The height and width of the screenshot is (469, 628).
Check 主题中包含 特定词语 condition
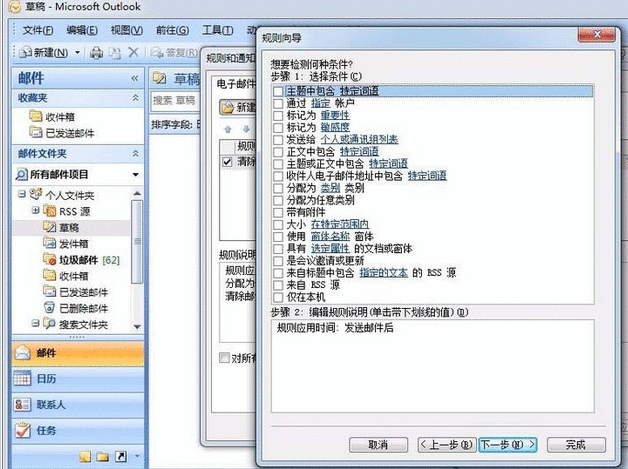(278, 91)
